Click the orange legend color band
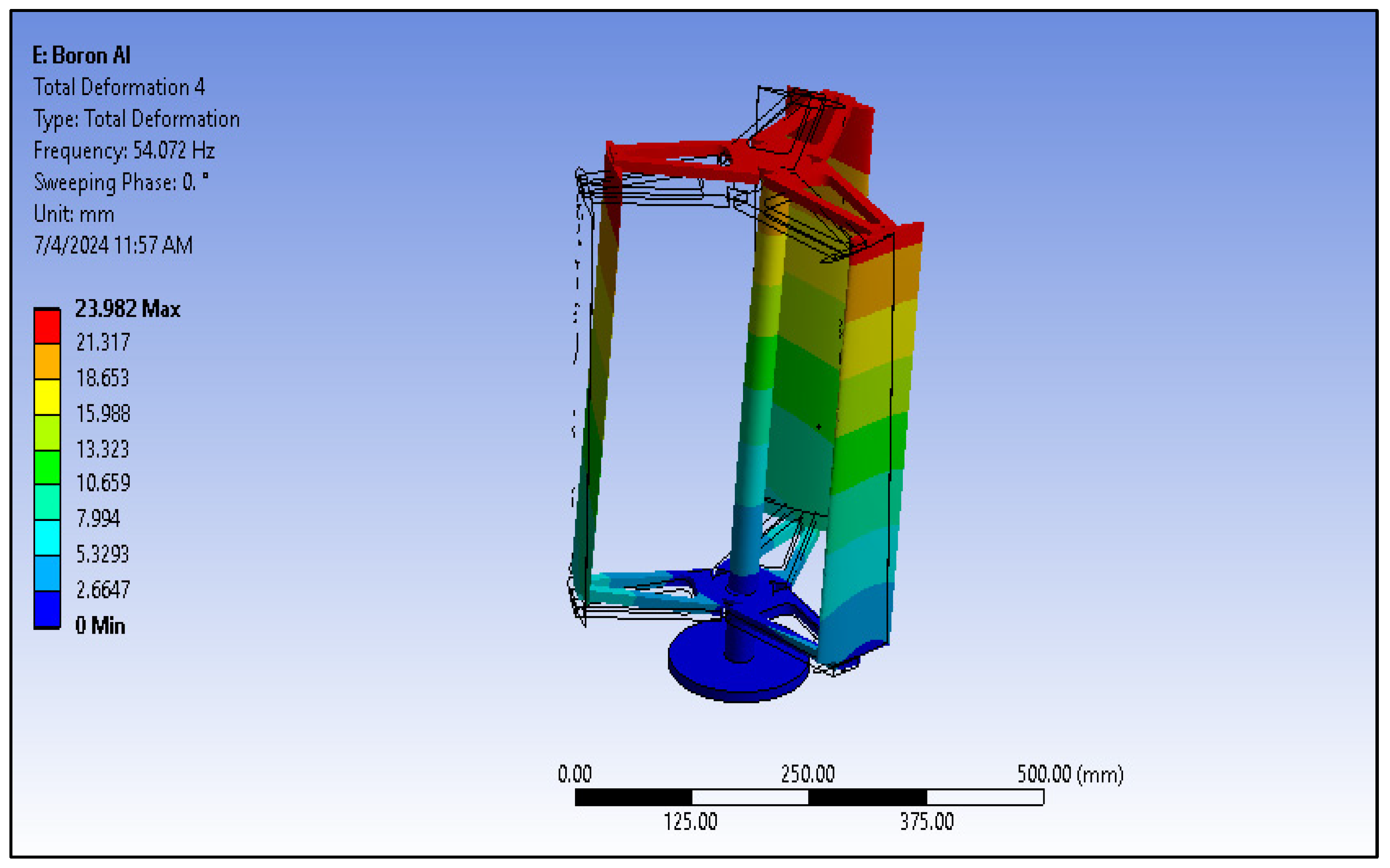The height and width of the screenshot is (868, 1390). (47, 362)
